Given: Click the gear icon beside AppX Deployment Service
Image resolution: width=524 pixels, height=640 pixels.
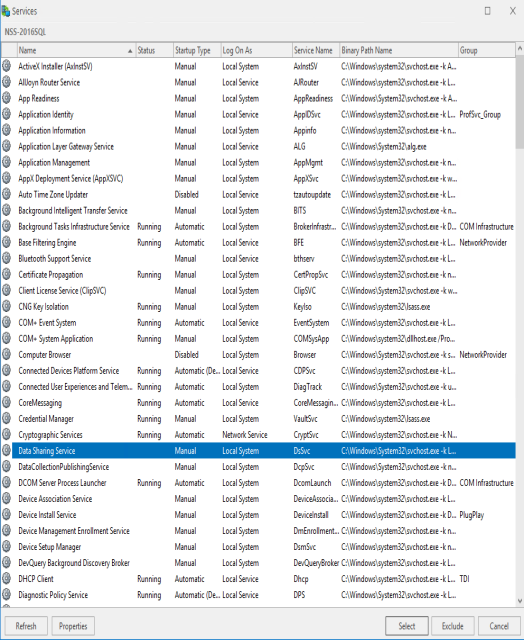Looking at the screenshot, I should click(x=7, y=178).
